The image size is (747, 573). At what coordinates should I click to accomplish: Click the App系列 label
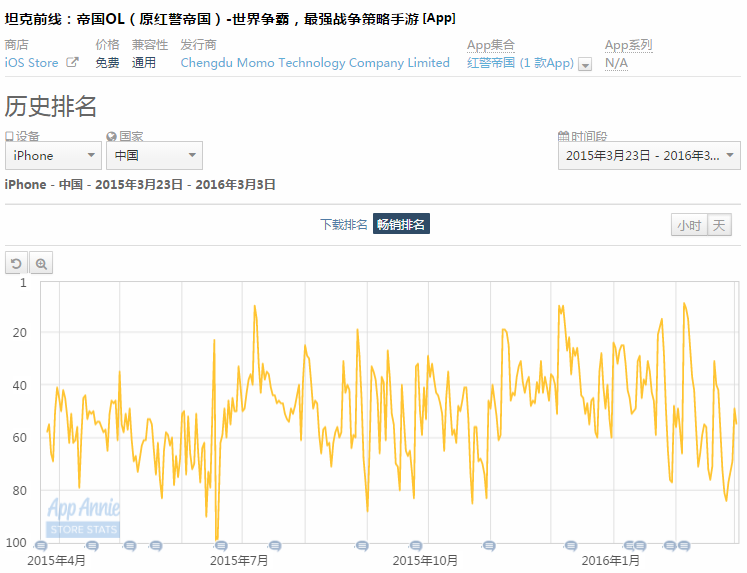click(x=628, y=45)
